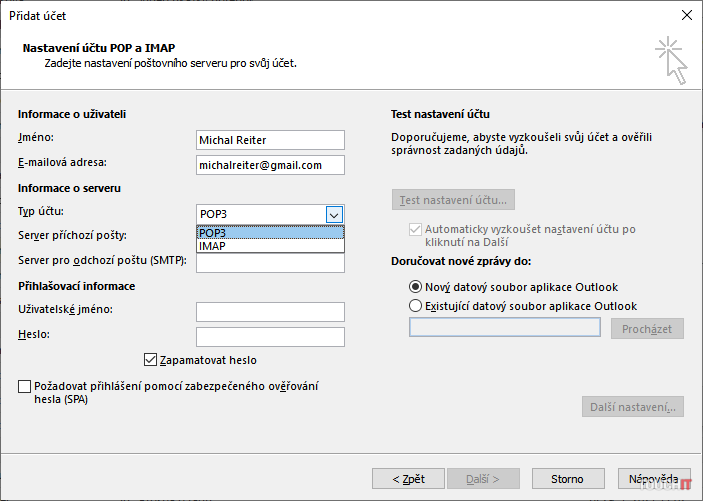Click the Heslo password field

coord(270,337)
